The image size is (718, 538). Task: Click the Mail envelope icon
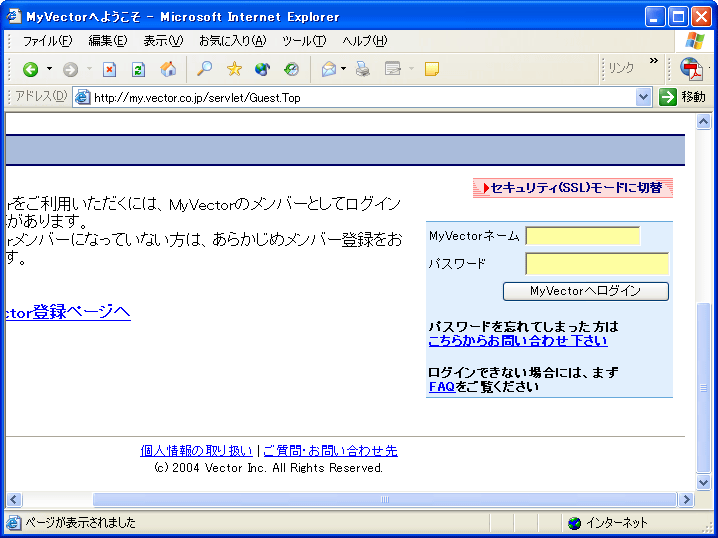pos(328,69)
